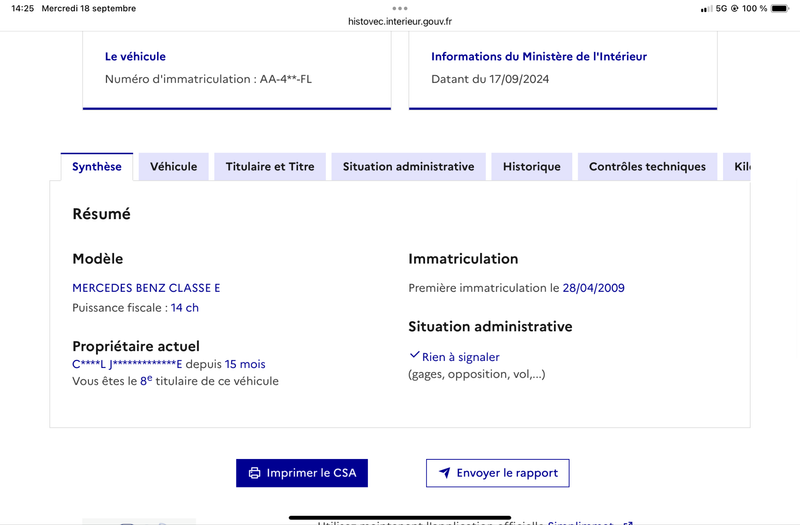Image resolution: width=800 pixels, height=525 pixels.
Task: Click the Datant du 17/09/2024 text
Action: [490, 79]
